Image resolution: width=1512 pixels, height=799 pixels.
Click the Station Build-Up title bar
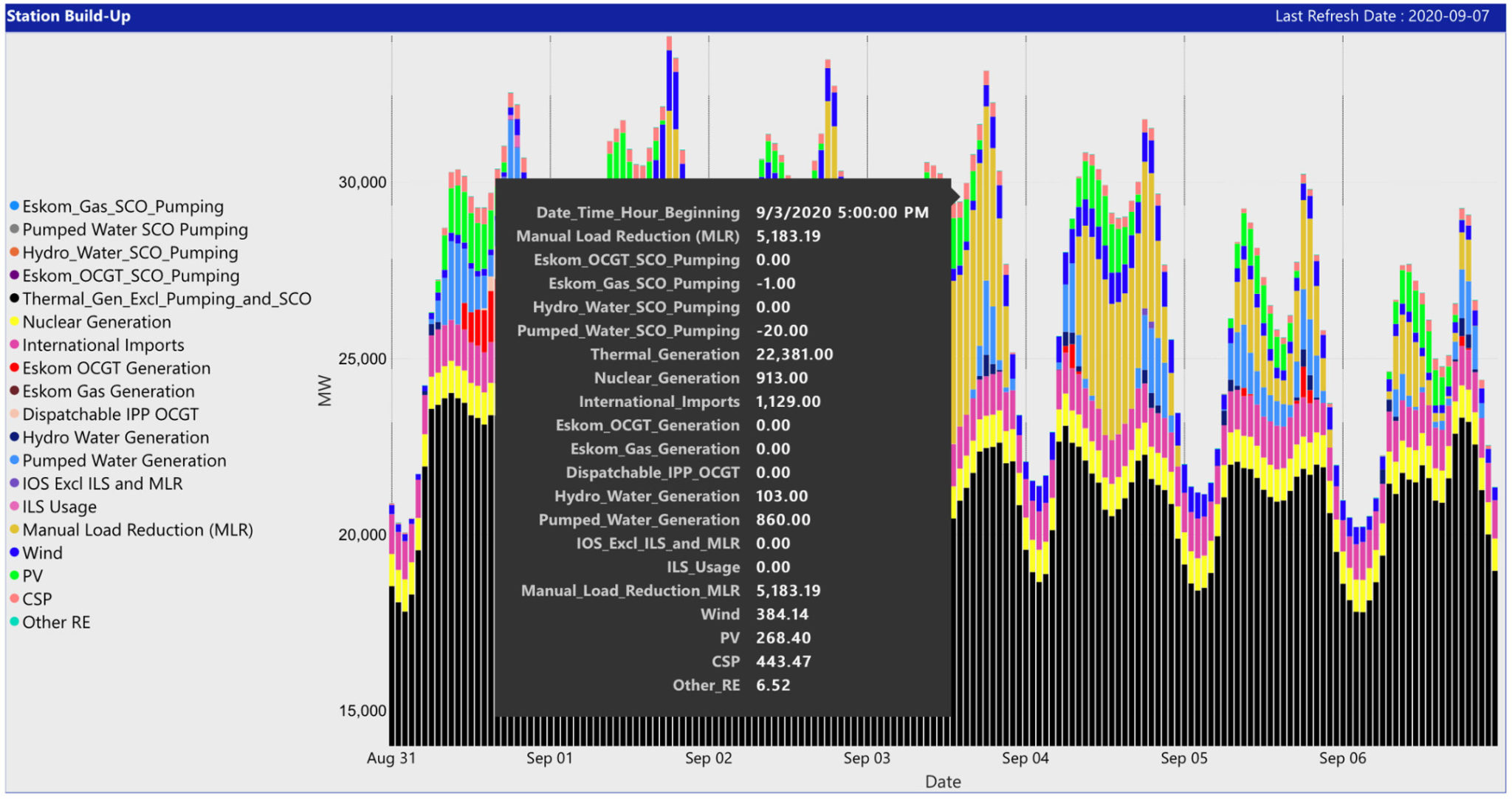click(x=69, y=16)
